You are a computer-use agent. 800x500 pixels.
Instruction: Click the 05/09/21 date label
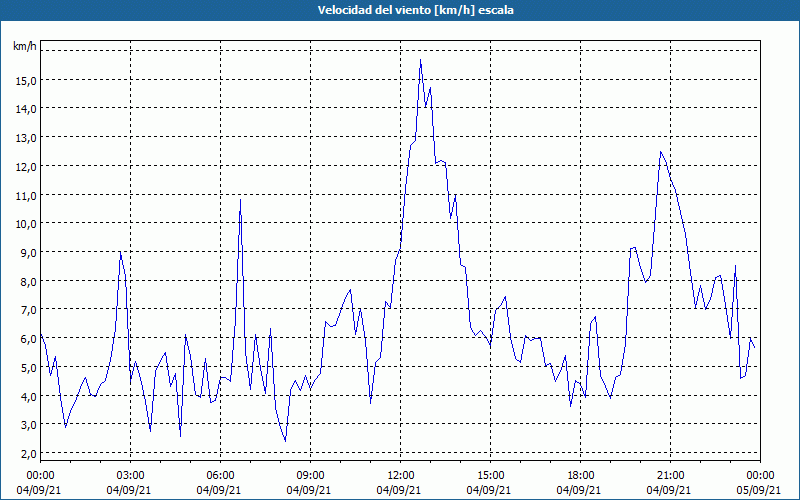coord(760,490)
